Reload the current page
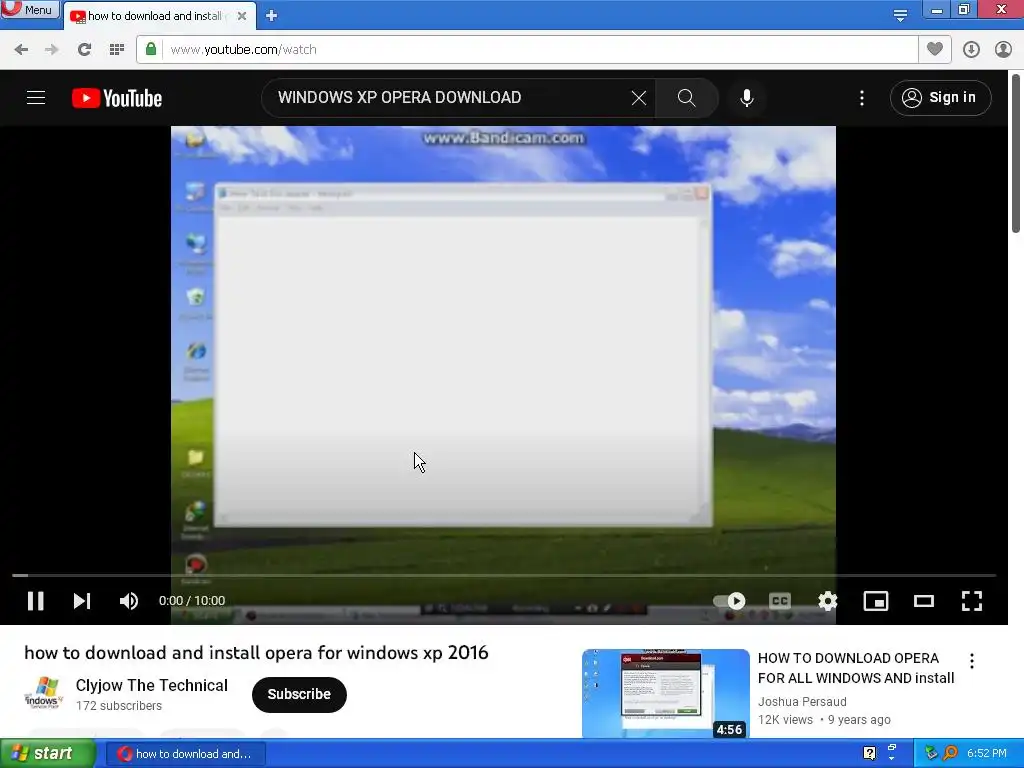 (84, 50)
